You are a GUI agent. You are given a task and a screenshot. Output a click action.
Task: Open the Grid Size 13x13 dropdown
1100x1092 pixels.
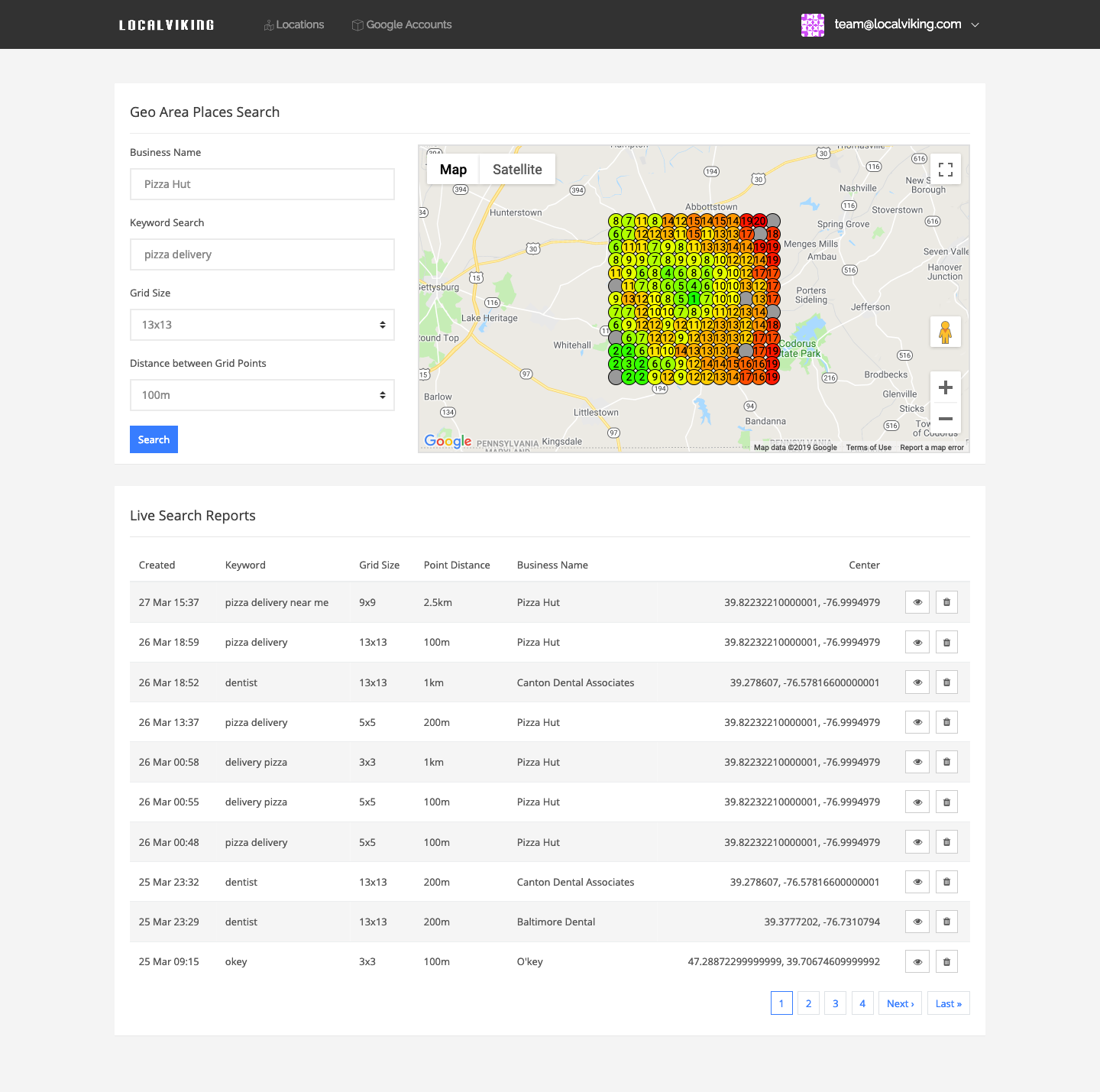(262, 325)
